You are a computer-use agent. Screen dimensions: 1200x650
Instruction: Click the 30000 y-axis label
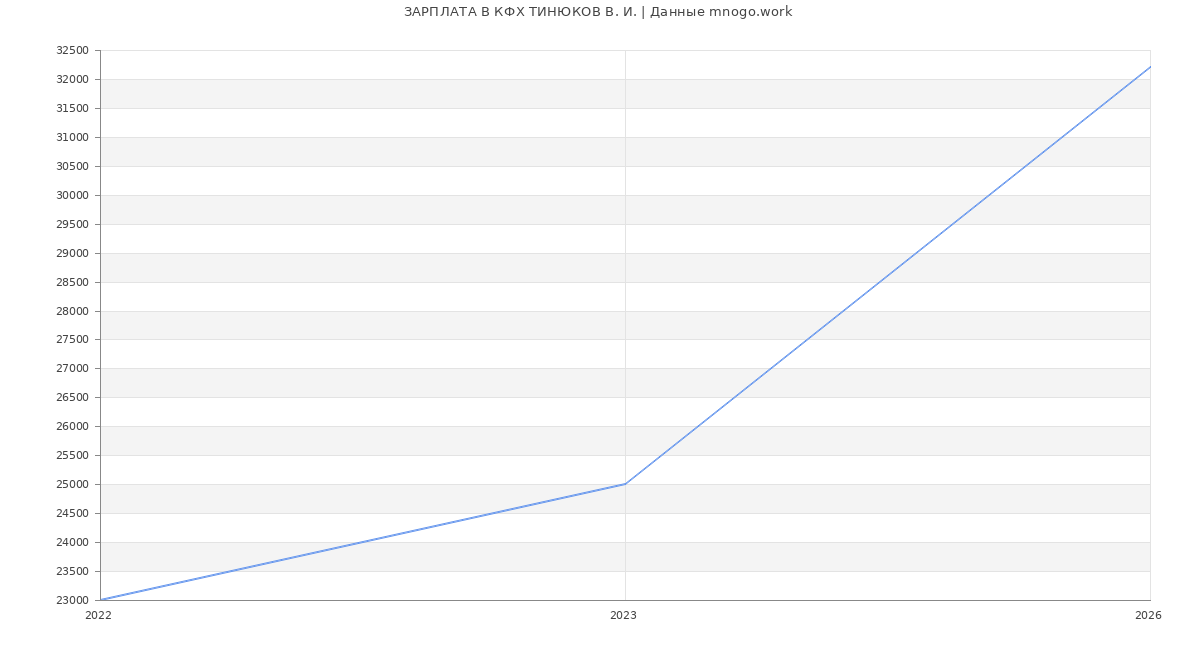coord(71,196)
